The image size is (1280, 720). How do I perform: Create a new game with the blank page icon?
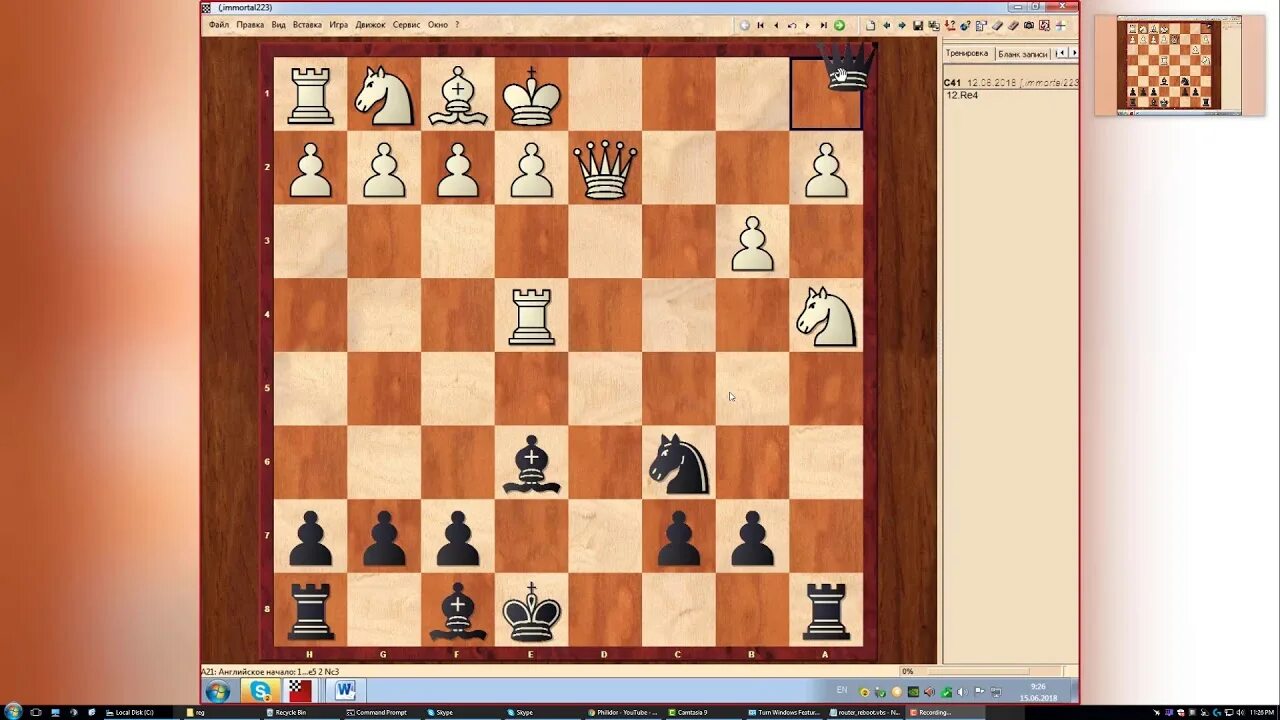click(x=870, y=25)
